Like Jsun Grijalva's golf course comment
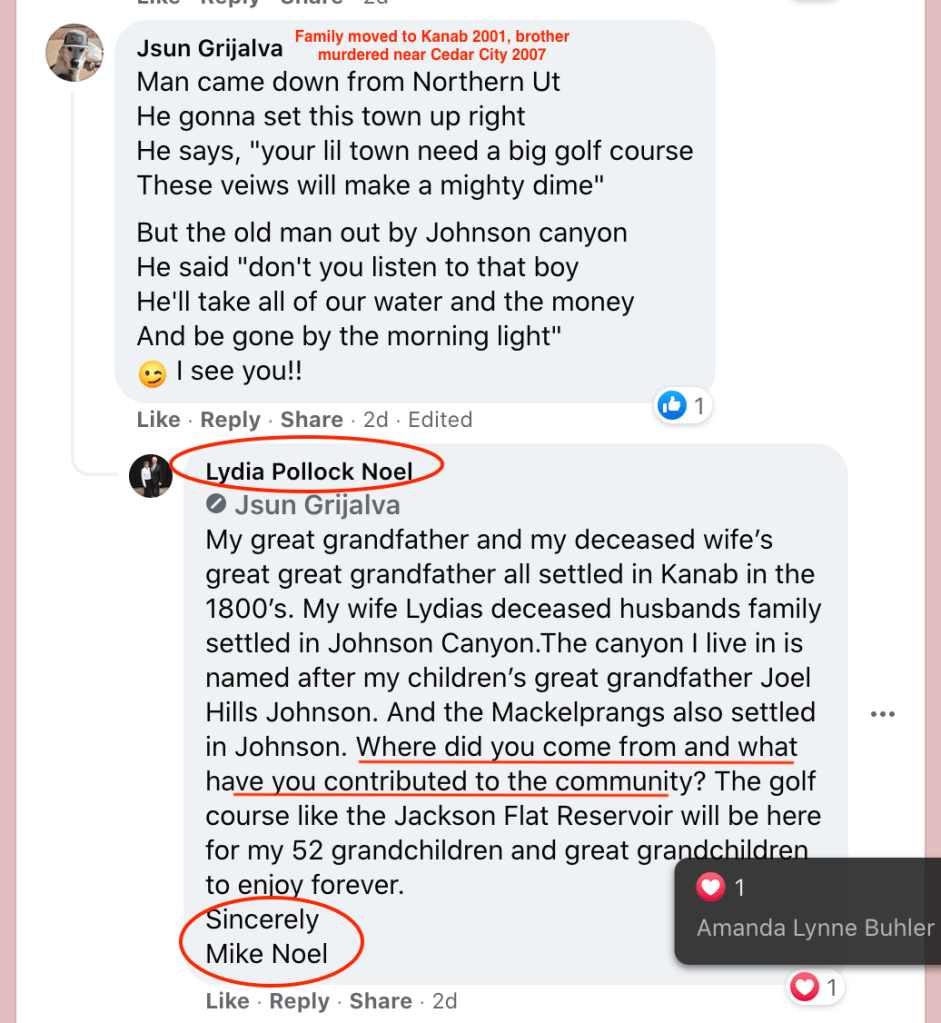The height and width of the screenshot is (1023, 941). (x=158, y=420)
